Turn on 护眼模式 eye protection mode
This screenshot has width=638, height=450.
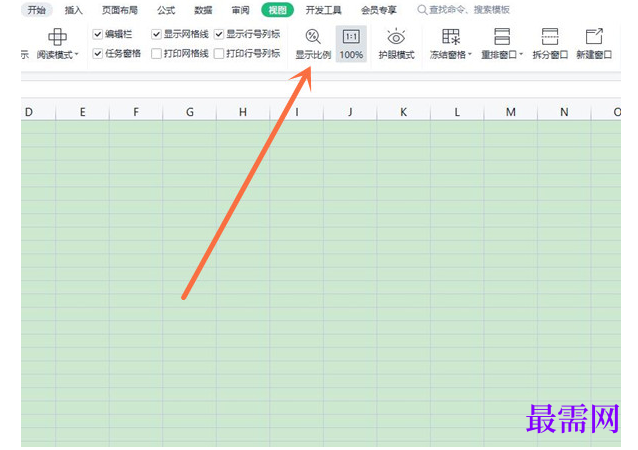click(396, 44)
